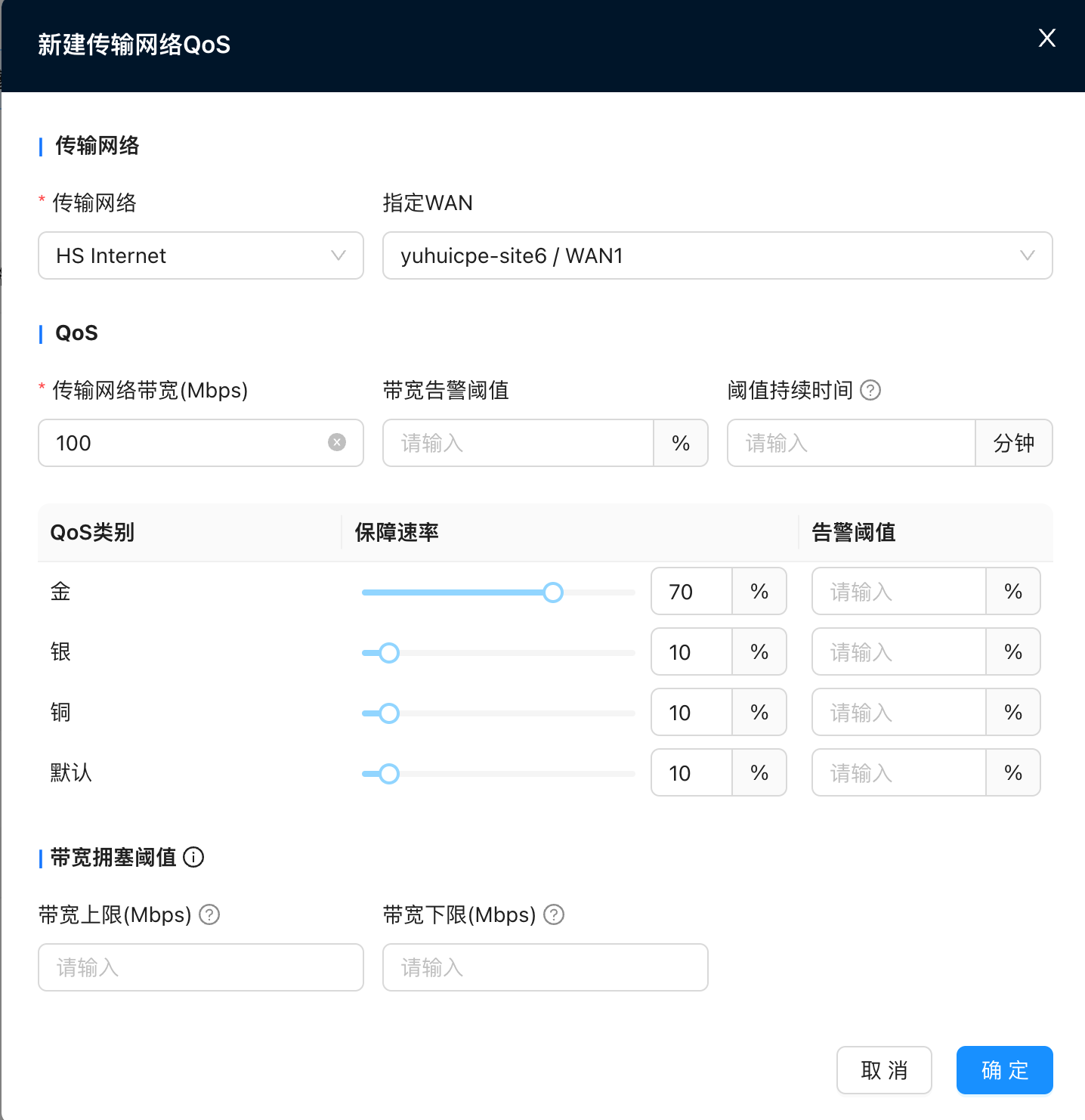This screenshot has width=1085, height=1120.
Task: Close the 新建传输网络QoS dialog
Action: click(x=1046, y=38)
